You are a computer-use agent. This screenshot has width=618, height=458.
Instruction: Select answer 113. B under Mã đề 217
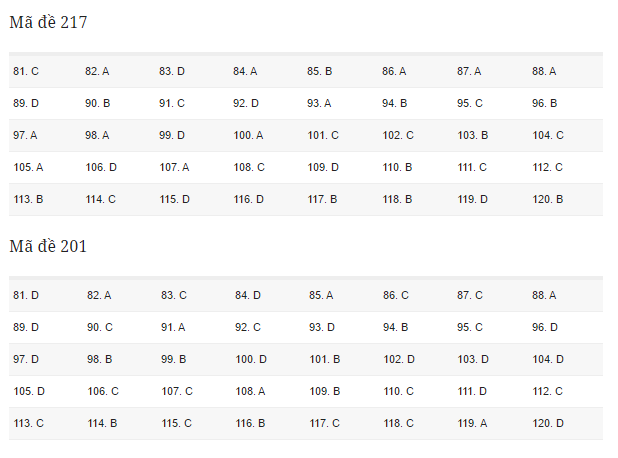(x=28, y=200)
